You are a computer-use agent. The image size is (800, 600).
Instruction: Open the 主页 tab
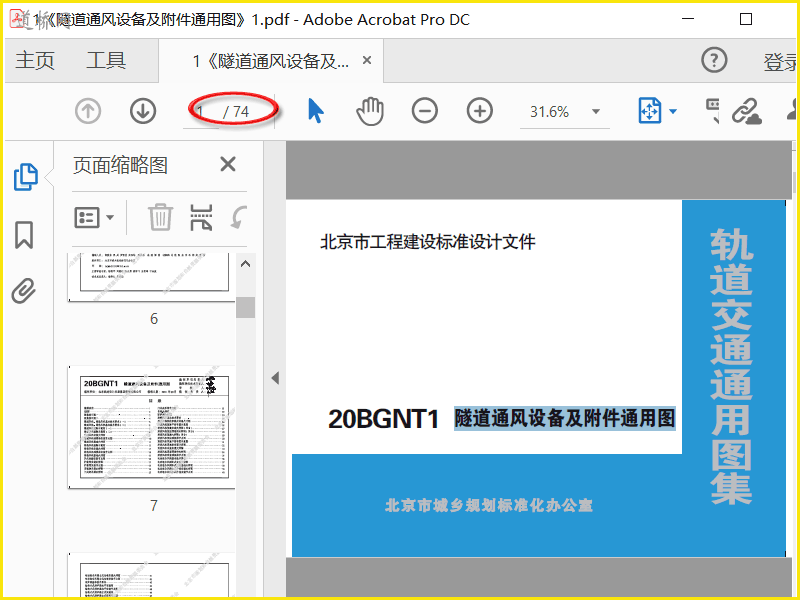click(35, 60)
